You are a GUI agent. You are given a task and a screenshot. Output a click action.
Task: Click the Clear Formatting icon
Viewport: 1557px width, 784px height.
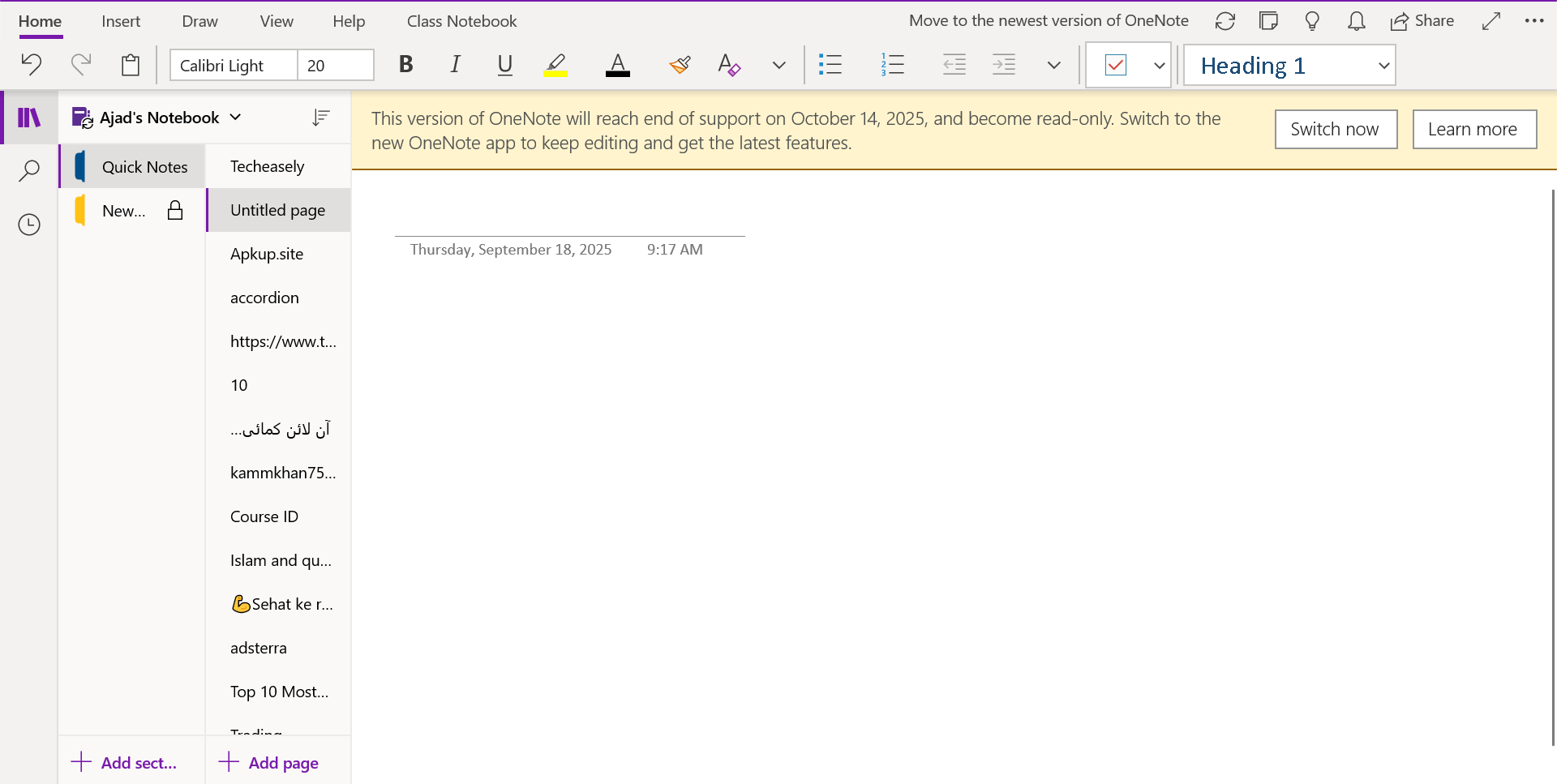point(729,65)
